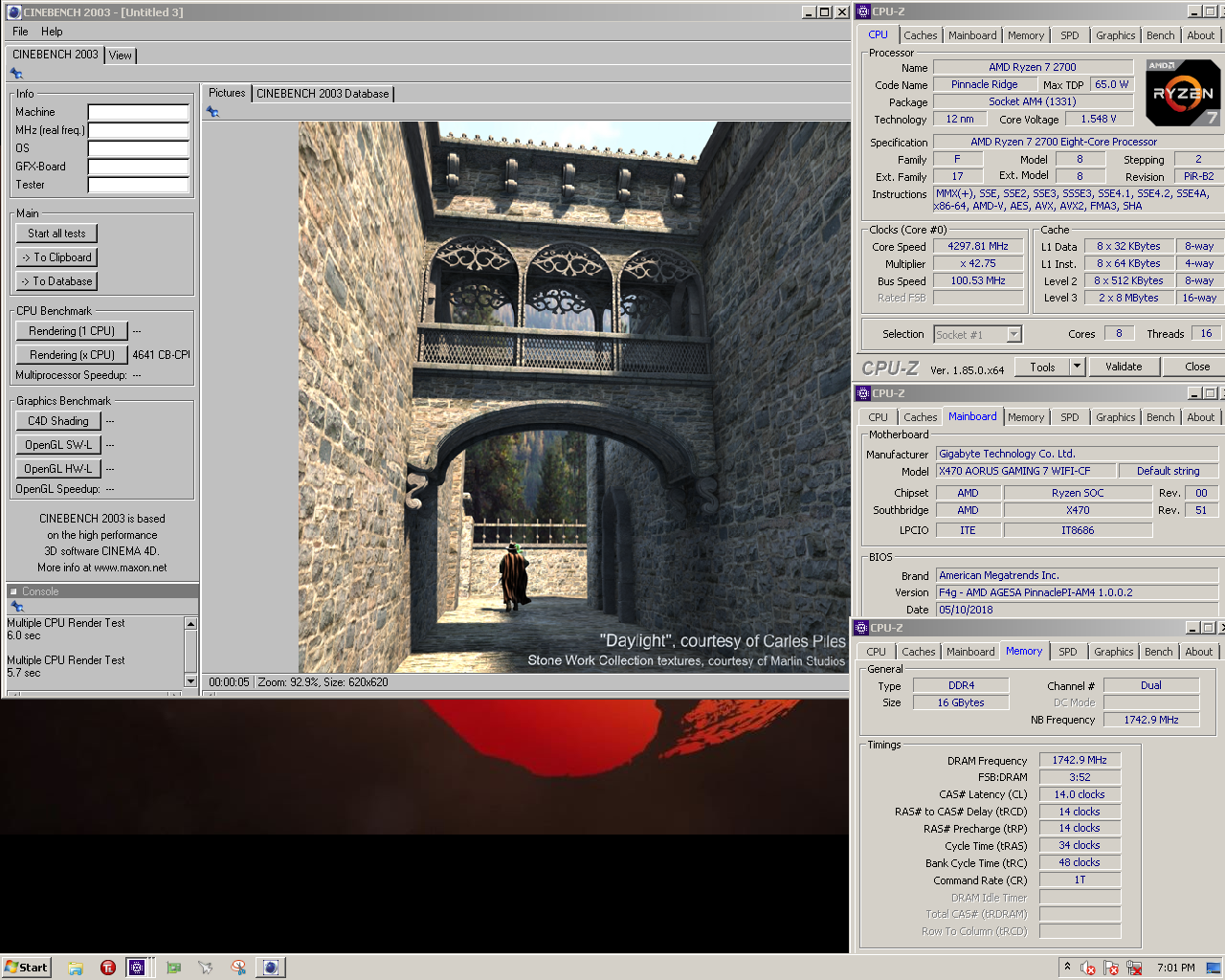
Task: Click the taskbar clock showing 7:01 PM
Action: (x=1175, y=968)
